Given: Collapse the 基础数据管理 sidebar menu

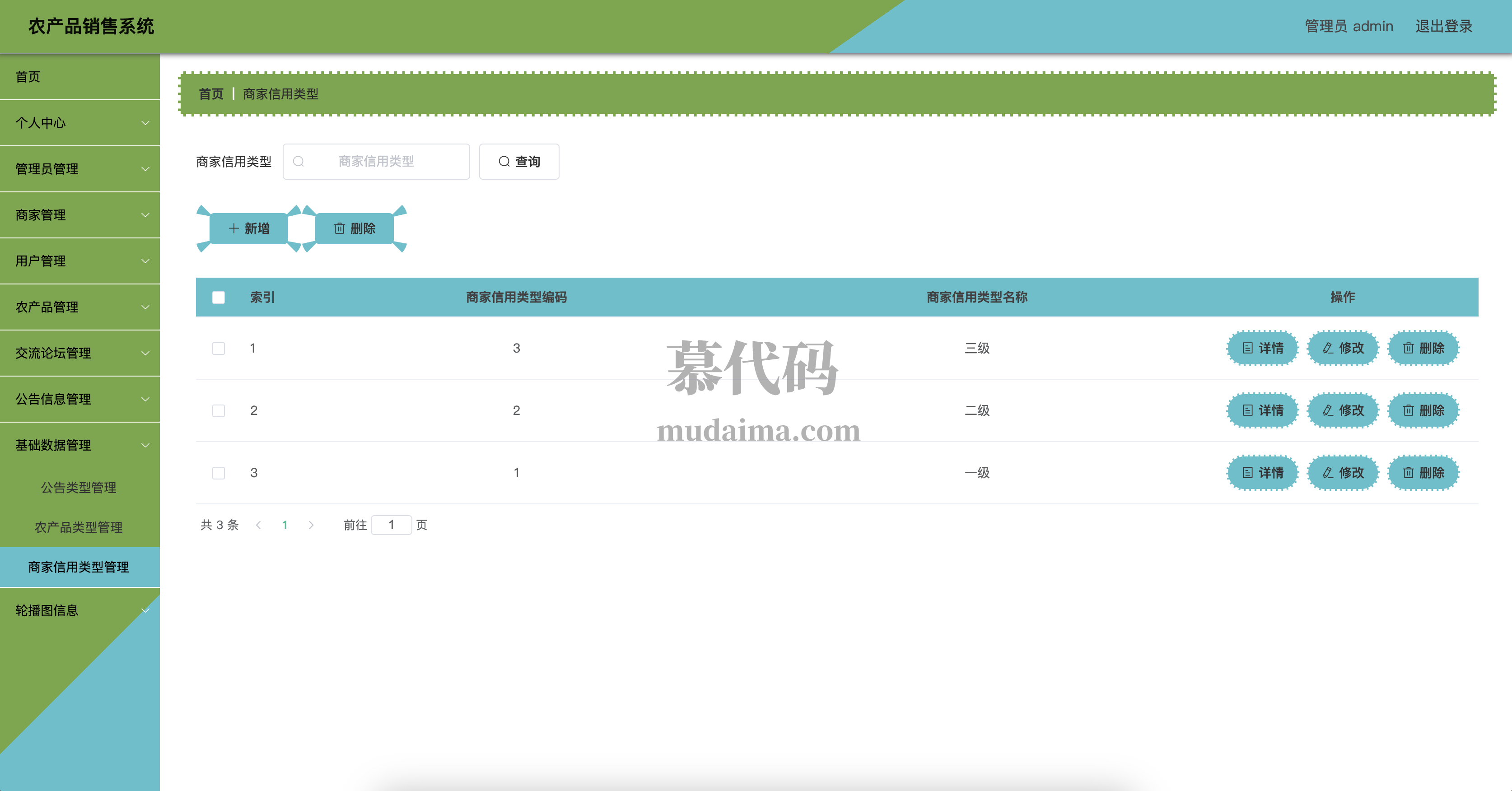Looking at the screenshot, I should 80,445.
